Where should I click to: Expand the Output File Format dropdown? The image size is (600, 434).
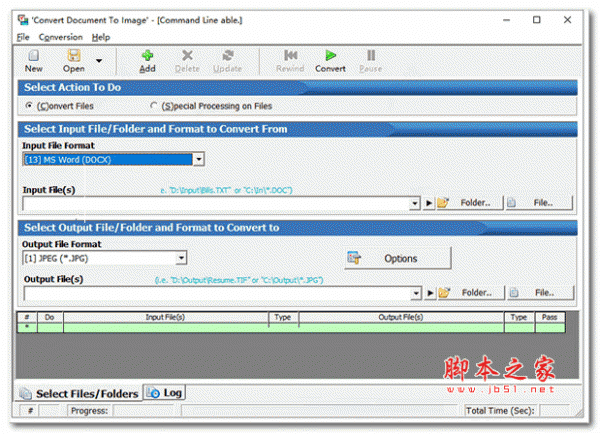point(181,258)
